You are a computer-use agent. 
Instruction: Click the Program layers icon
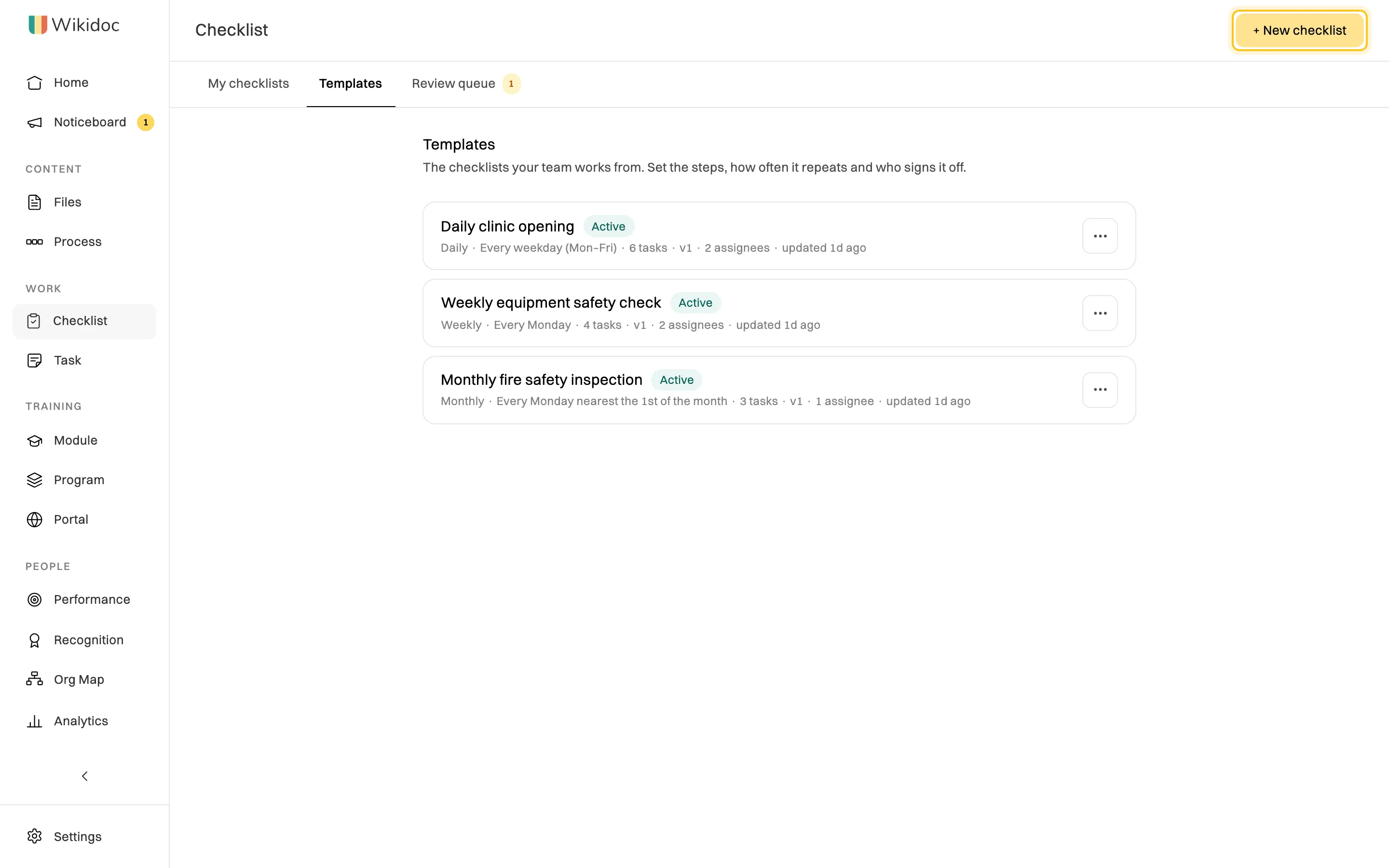(34, 480)
